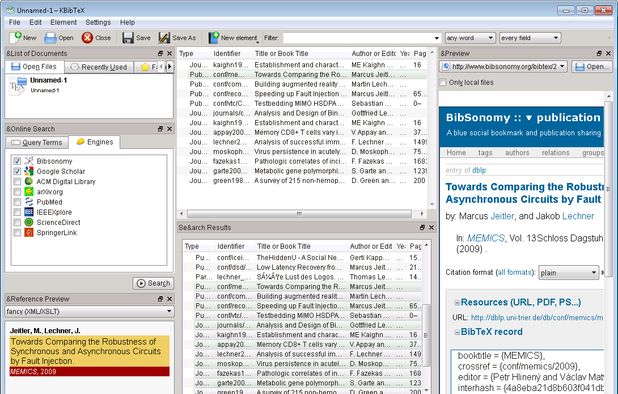Open the Help menu

[x=127, y=22]
